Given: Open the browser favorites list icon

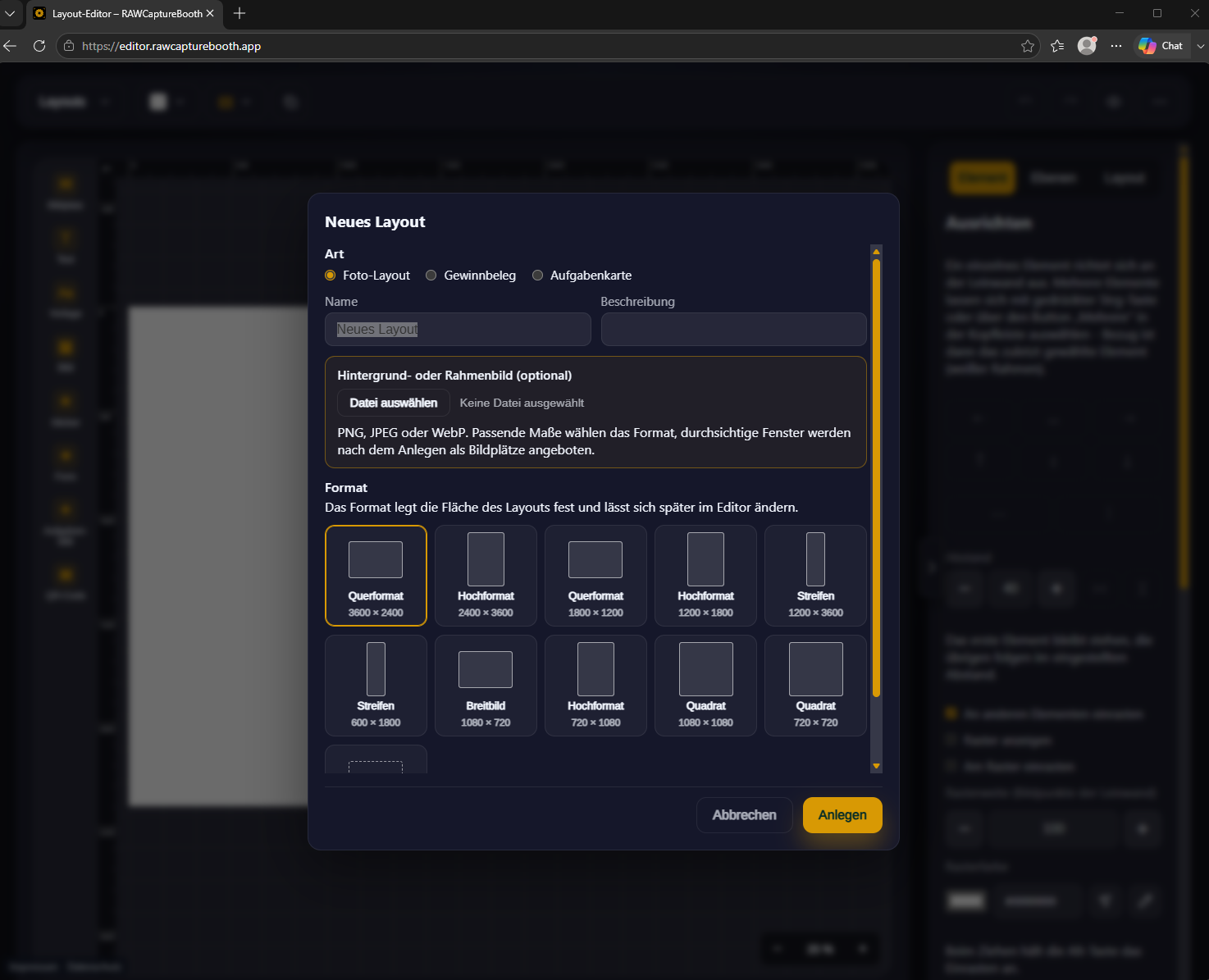Looking at the screenshot, I should click(x=1057, y=46).
